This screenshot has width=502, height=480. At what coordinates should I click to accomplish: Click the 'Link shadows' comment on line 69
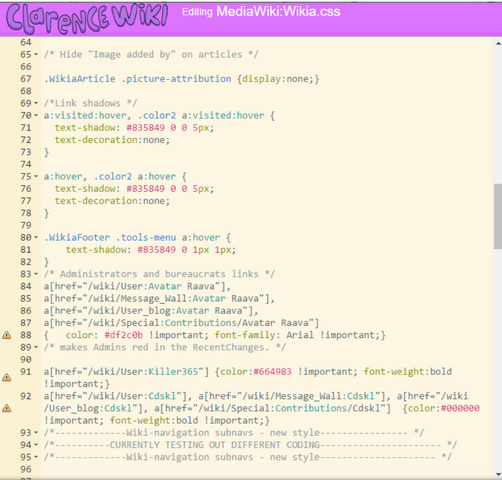[x=90, y=103]
